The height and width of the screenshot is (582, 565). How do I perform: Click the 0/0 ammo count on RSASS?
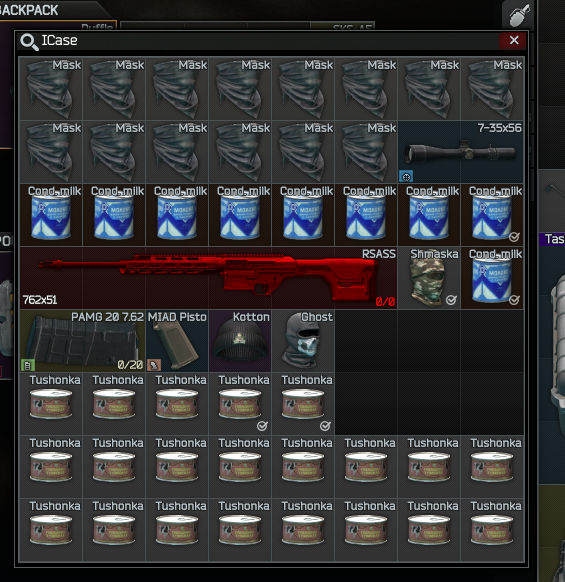(x=385, y=302)
